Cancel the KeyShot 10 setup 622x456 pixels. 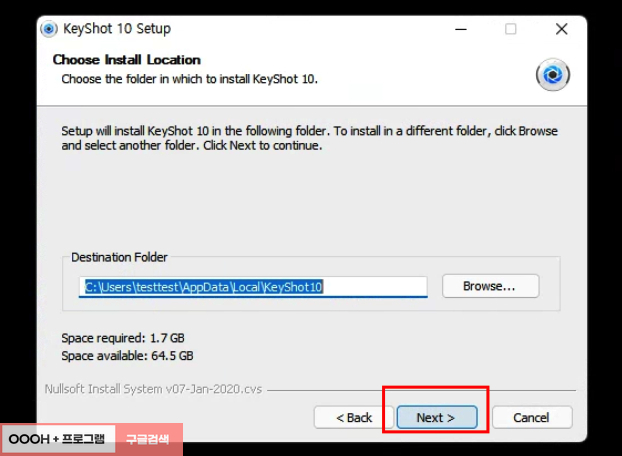click(532, 417)
